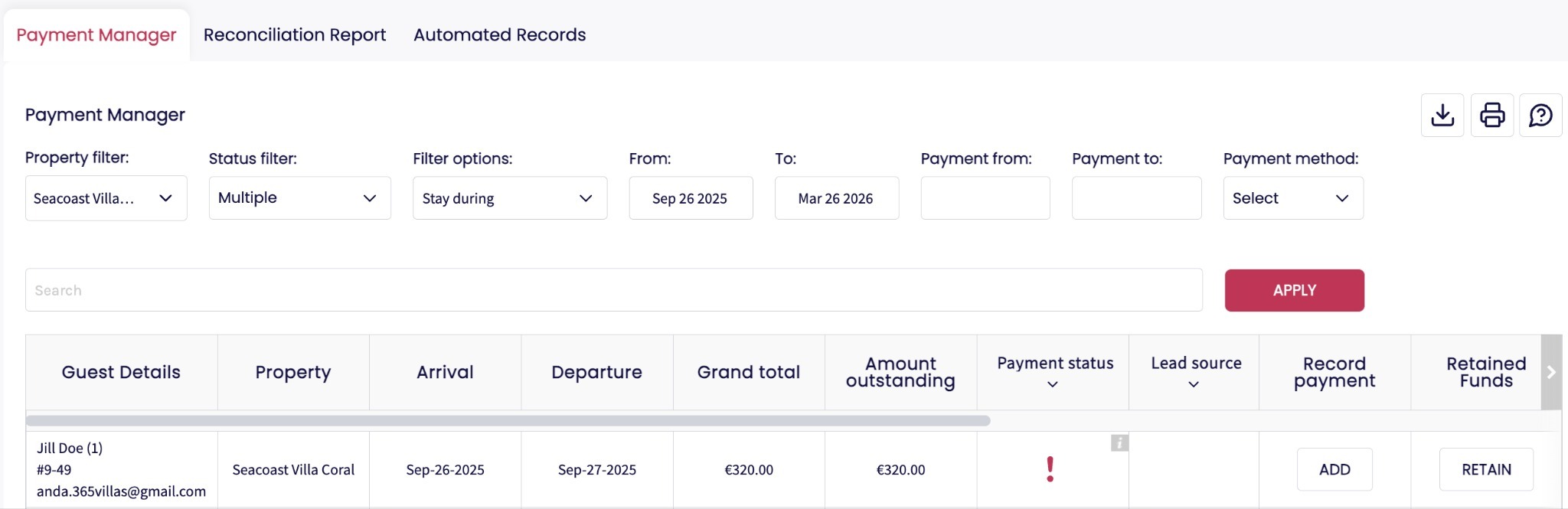
Task: Open the Stay during filter options dropdown
Action: [x=509, y=198]
